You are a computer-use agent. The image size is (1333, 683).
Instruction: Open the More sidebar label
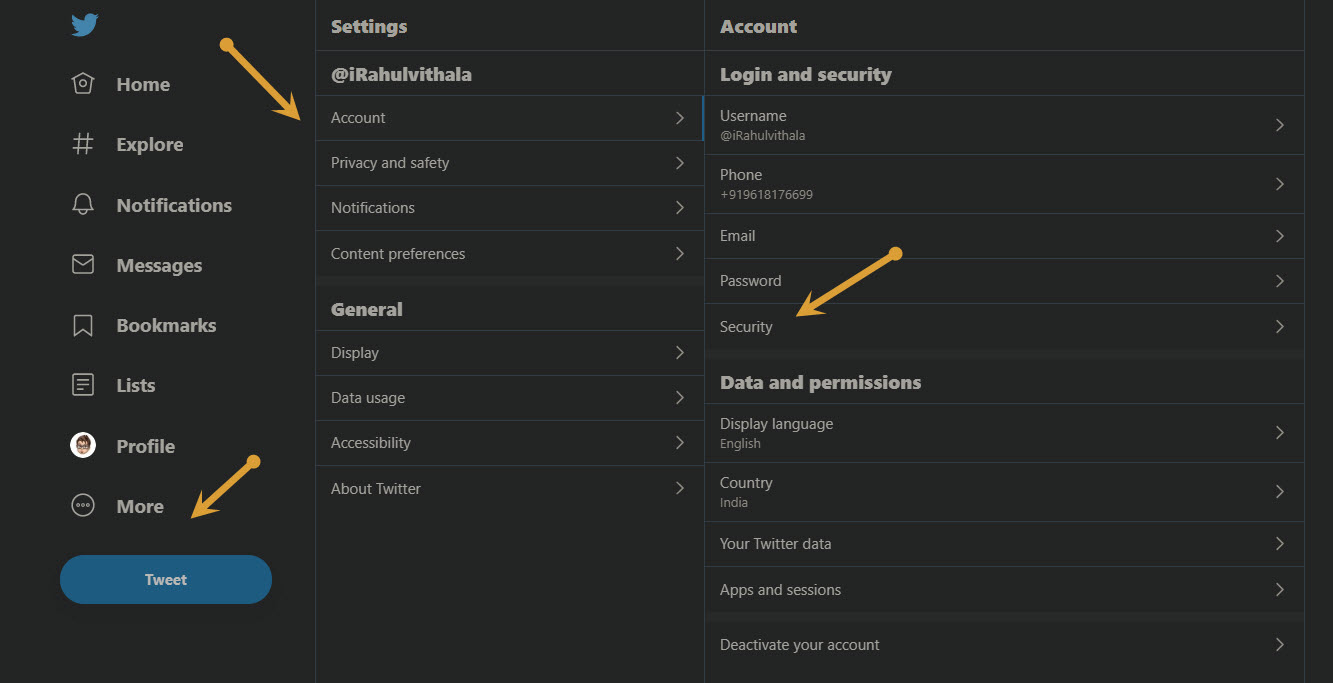(x=140, y=507)
